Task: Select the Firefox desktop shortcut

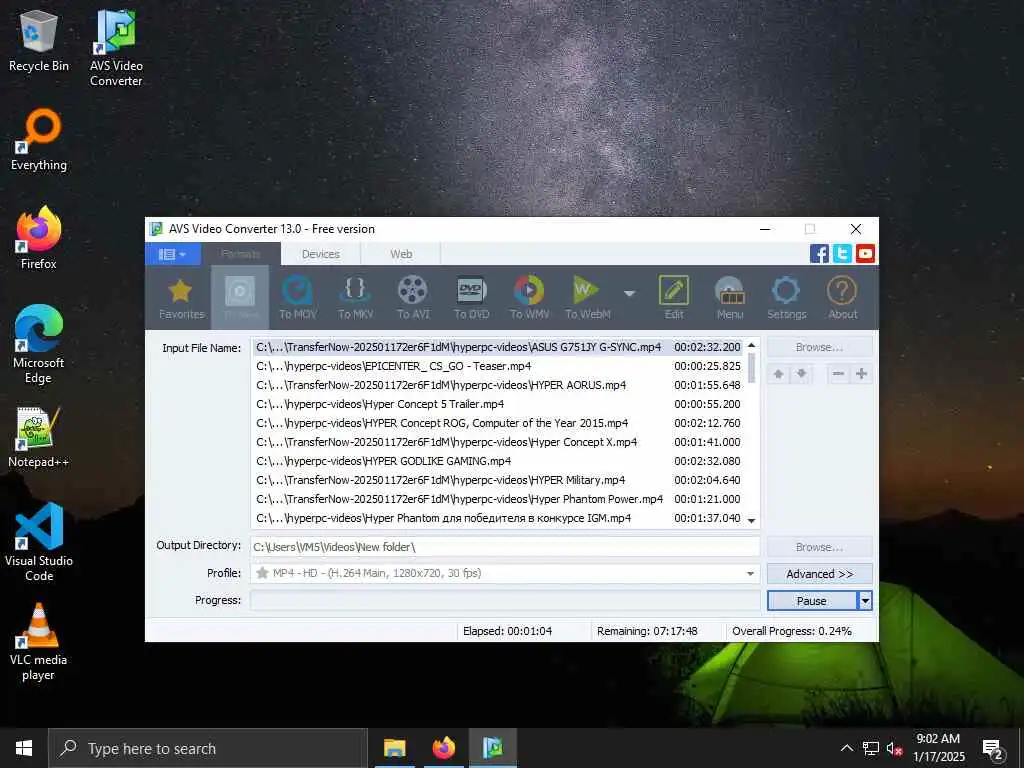Action: click(x=39, y=238)
